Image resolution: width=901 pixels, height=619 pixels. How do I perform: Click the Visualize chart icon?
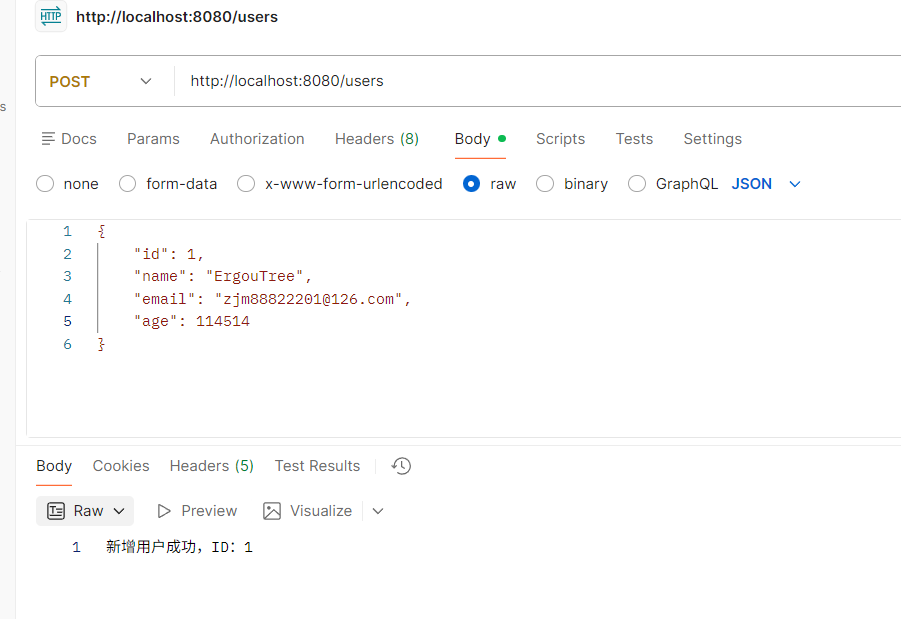point(272,511)
